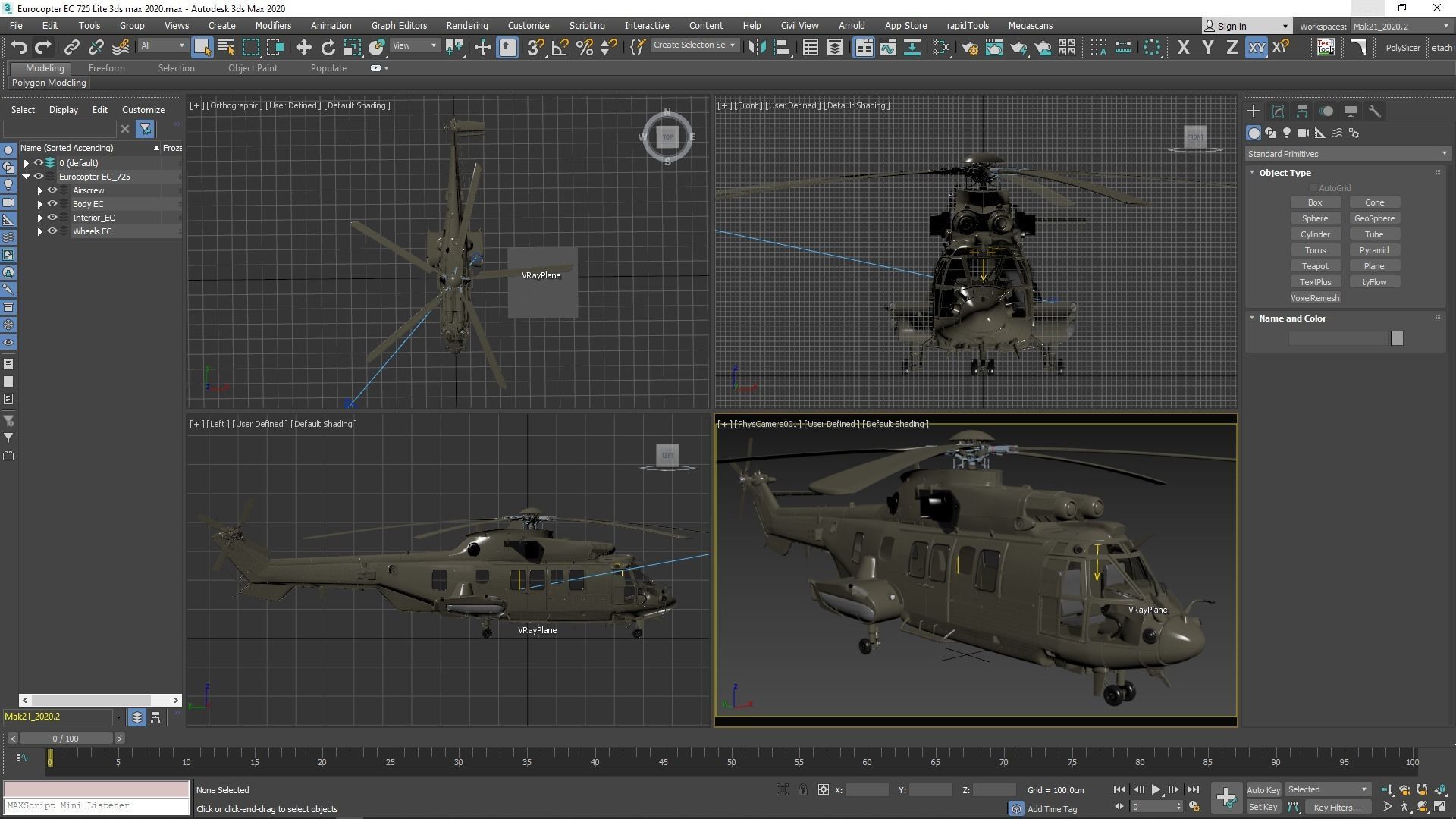Image resolution: width=1456 pixels, height=819 pixels.
Task: Toggle visibility of Airscrew object
Action: [52, 190]
